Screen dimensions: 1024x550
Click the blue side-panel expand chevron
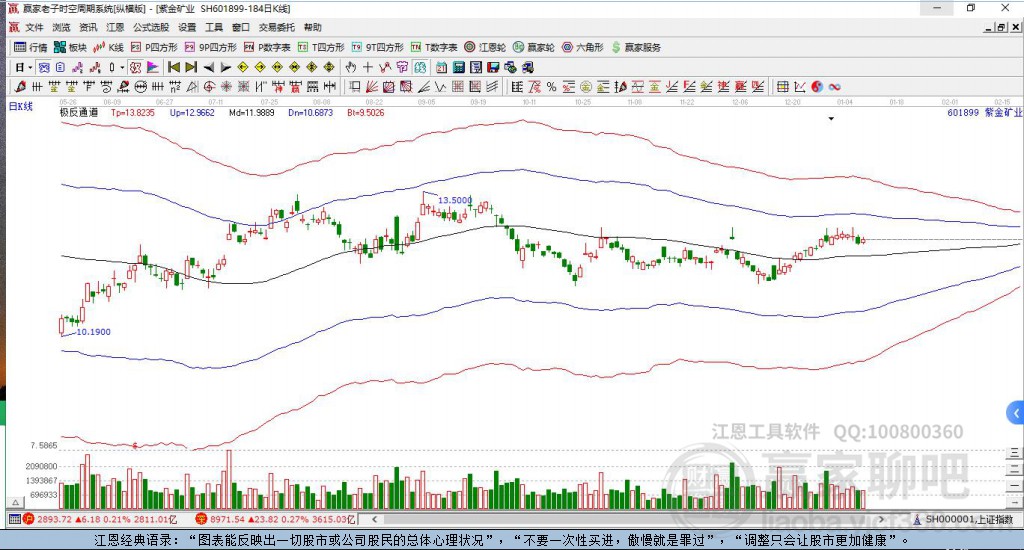click(1016, 413)
